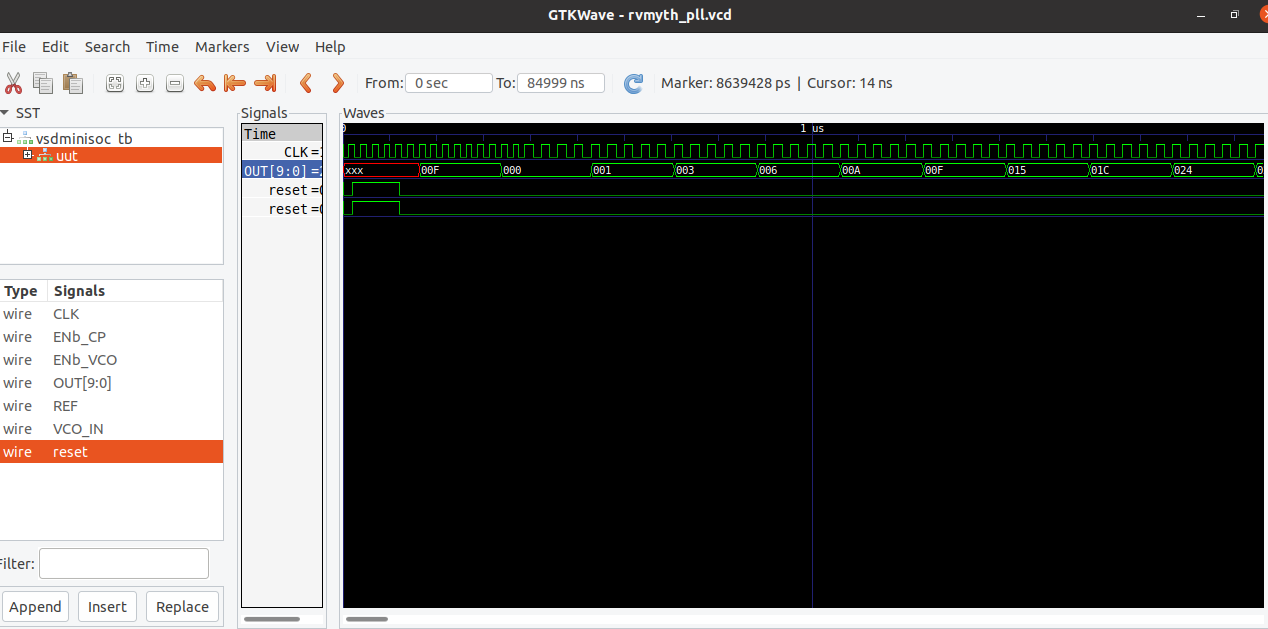Find next edge with right chevron
Image resolution: width=1268 pixels, height=629 pixels.
pos(338,83)
